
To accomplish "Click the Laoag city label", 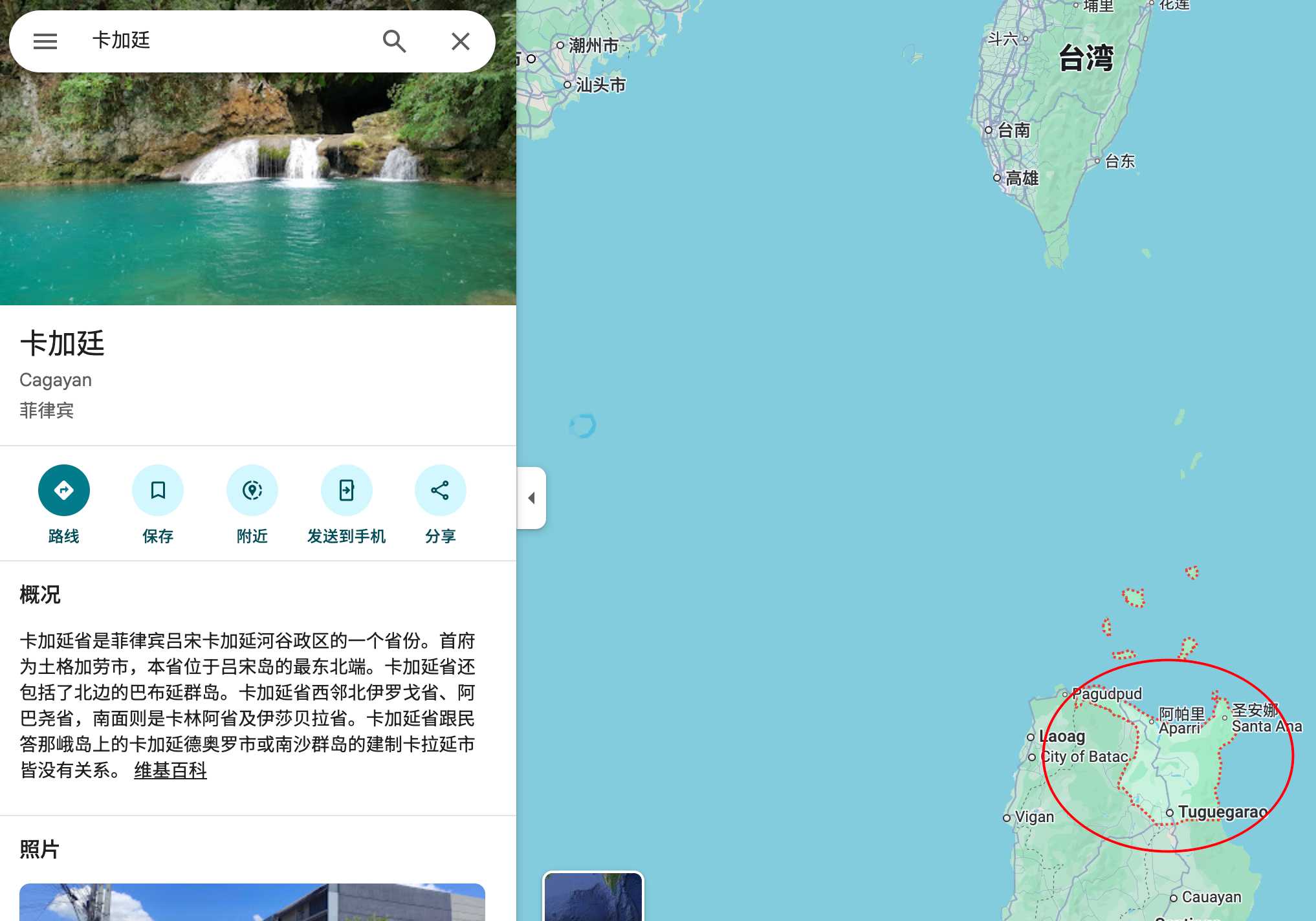I will (1061, 736).
